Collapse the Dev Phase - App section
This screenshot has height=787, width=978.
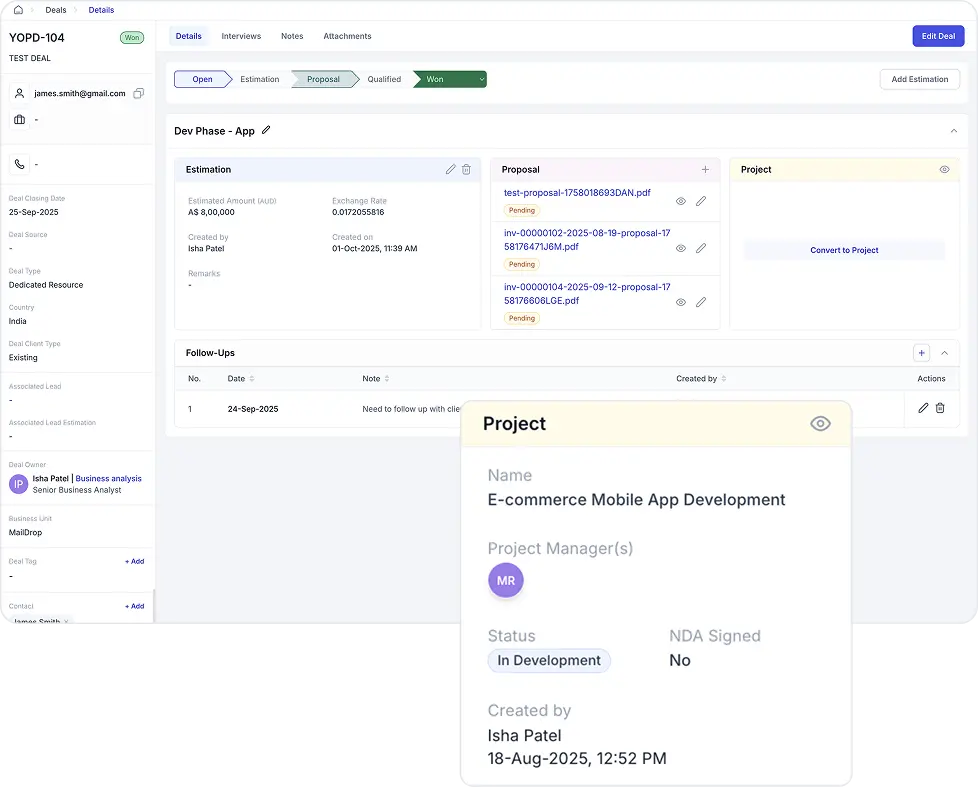(x=953, y=131)
